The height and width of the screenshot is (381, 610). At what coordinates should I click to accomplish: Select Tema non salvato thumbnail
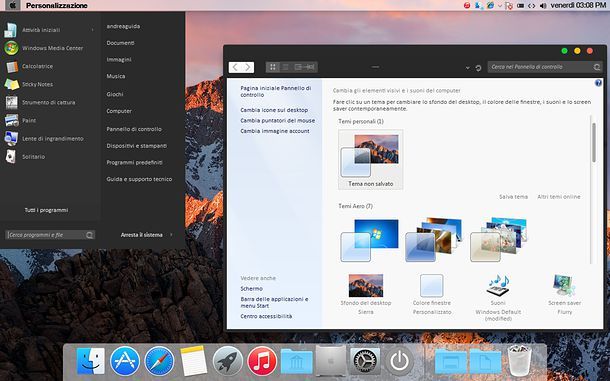[x=370, y=160]
